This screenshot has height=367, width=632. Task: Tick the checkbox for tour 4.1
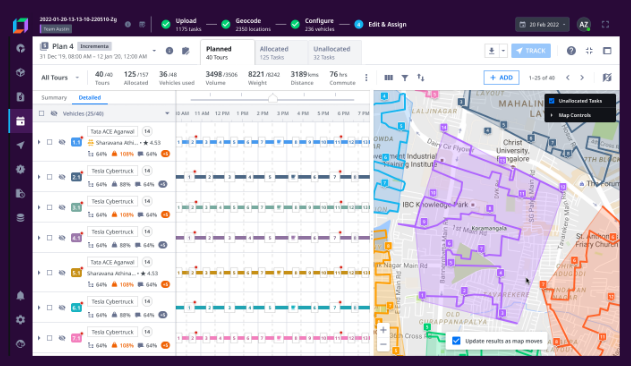click(50, 238)
